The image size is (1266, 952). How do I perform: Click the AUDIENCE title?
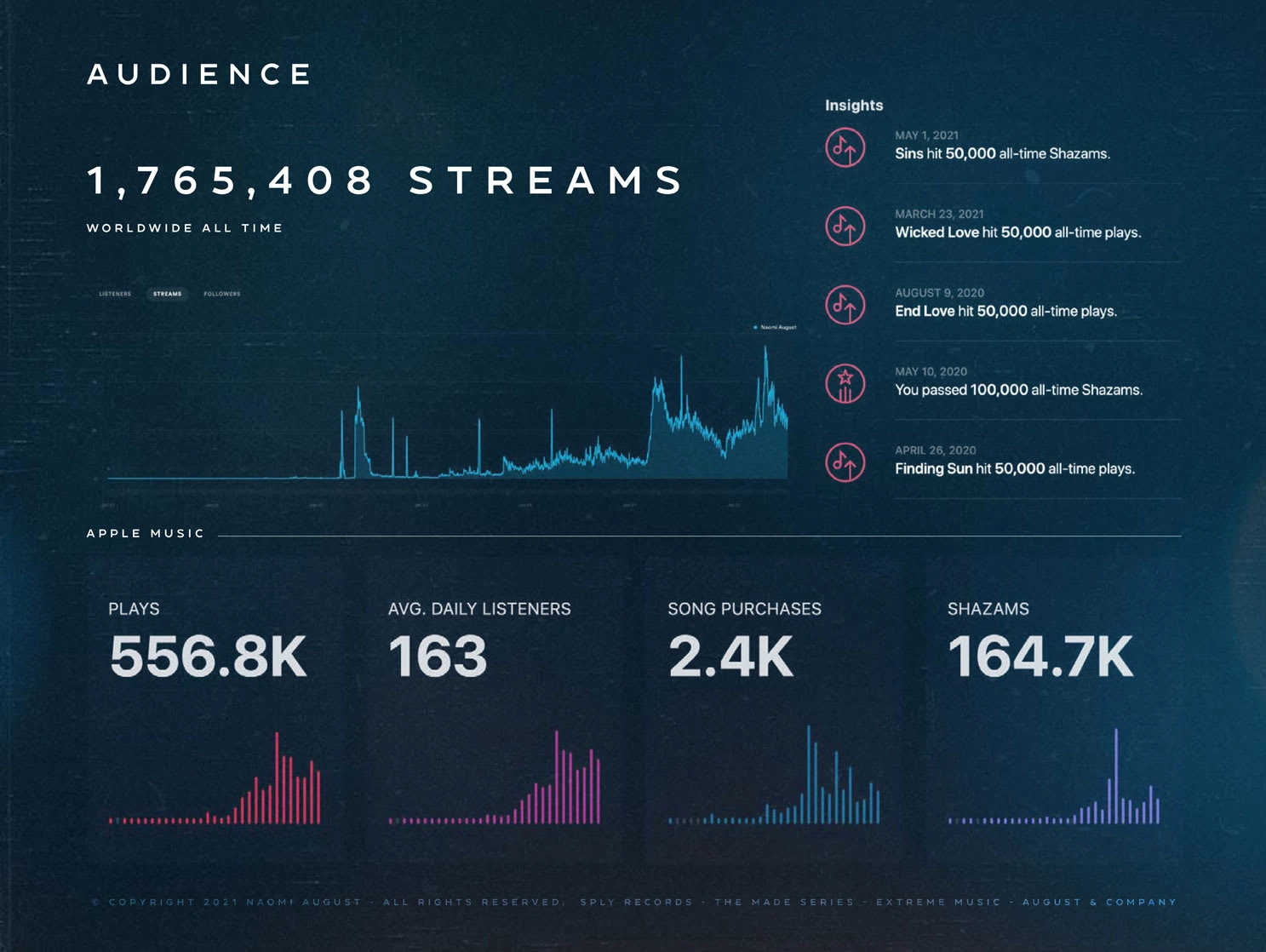[200, 74]
